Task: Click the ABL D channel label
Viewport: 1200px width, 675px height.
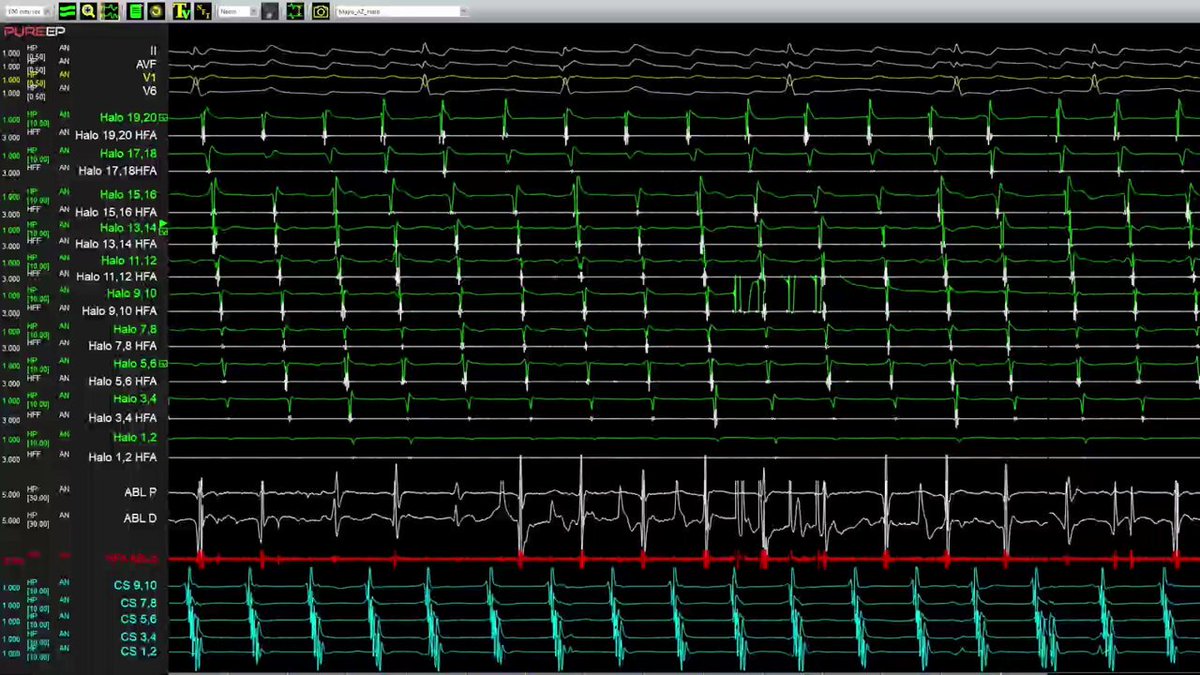Action: point(140,518)
